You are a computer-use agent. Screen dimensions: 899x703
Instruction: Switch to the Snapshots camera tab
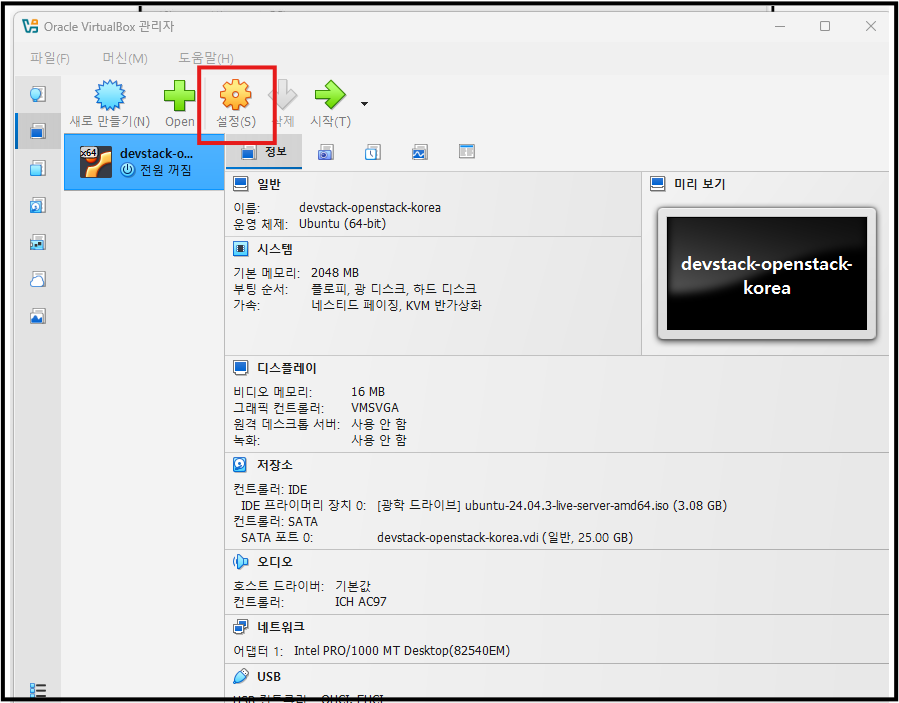point(326,153)
